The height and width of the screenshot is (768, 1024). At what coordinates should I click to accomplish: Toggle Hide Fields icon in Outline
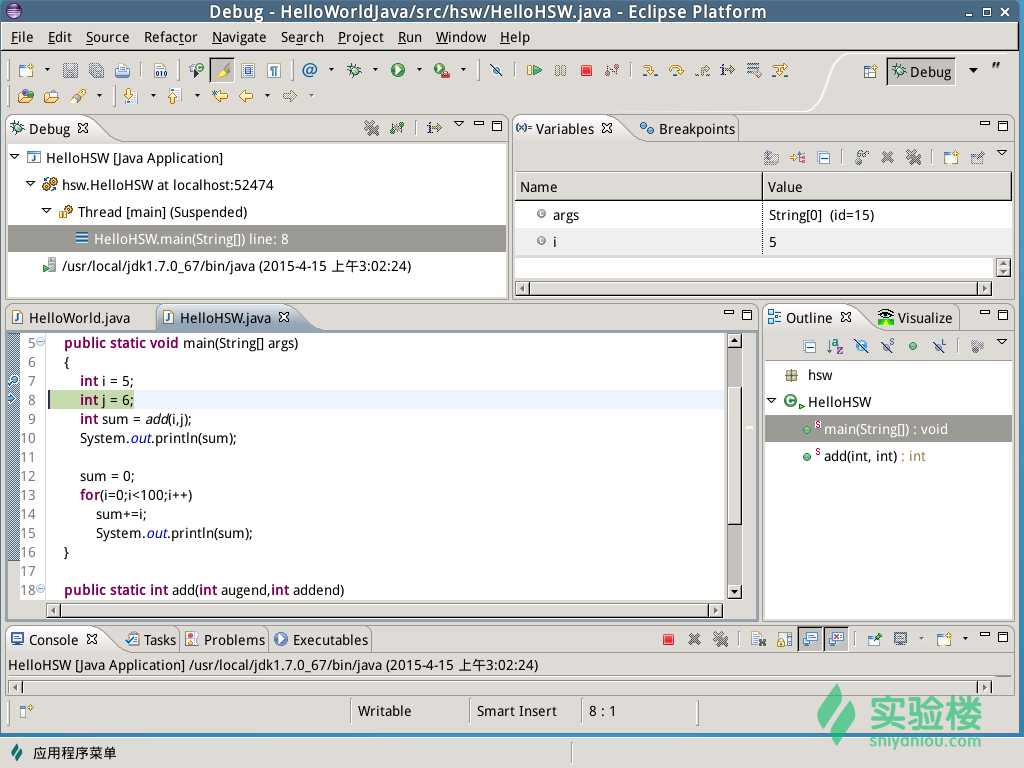coord(861,346)
